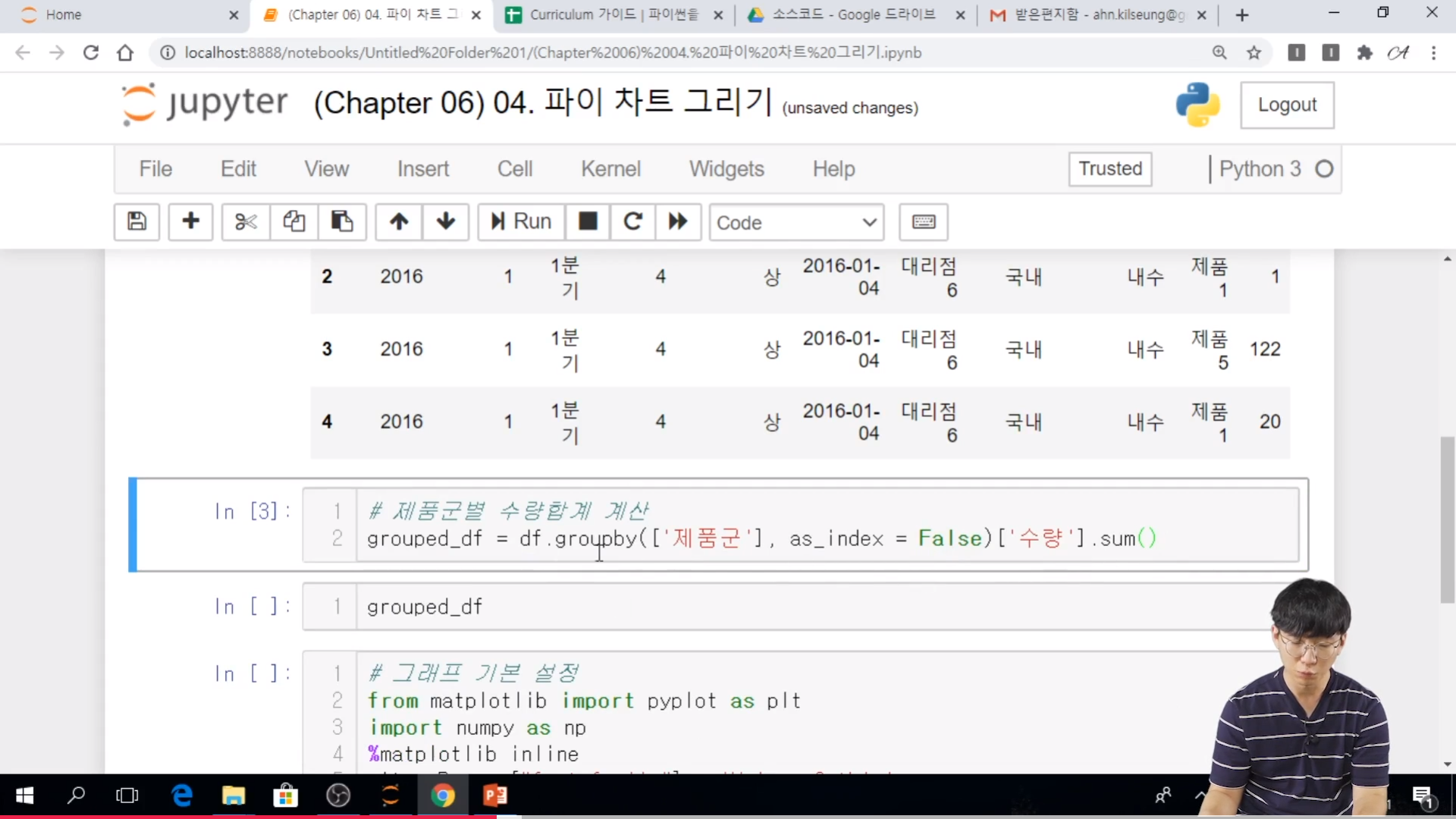Move selected cell up arrow
The image size is (1456, 819).
pos(399,221)
